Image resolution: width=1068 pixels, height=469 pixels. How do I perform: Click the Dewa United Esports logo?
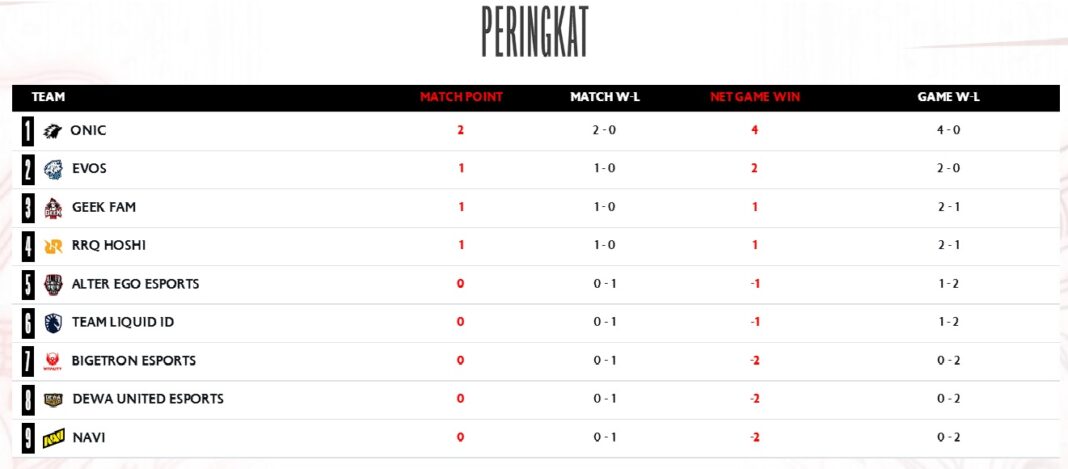pyautogui.click(x=53, y=400)
